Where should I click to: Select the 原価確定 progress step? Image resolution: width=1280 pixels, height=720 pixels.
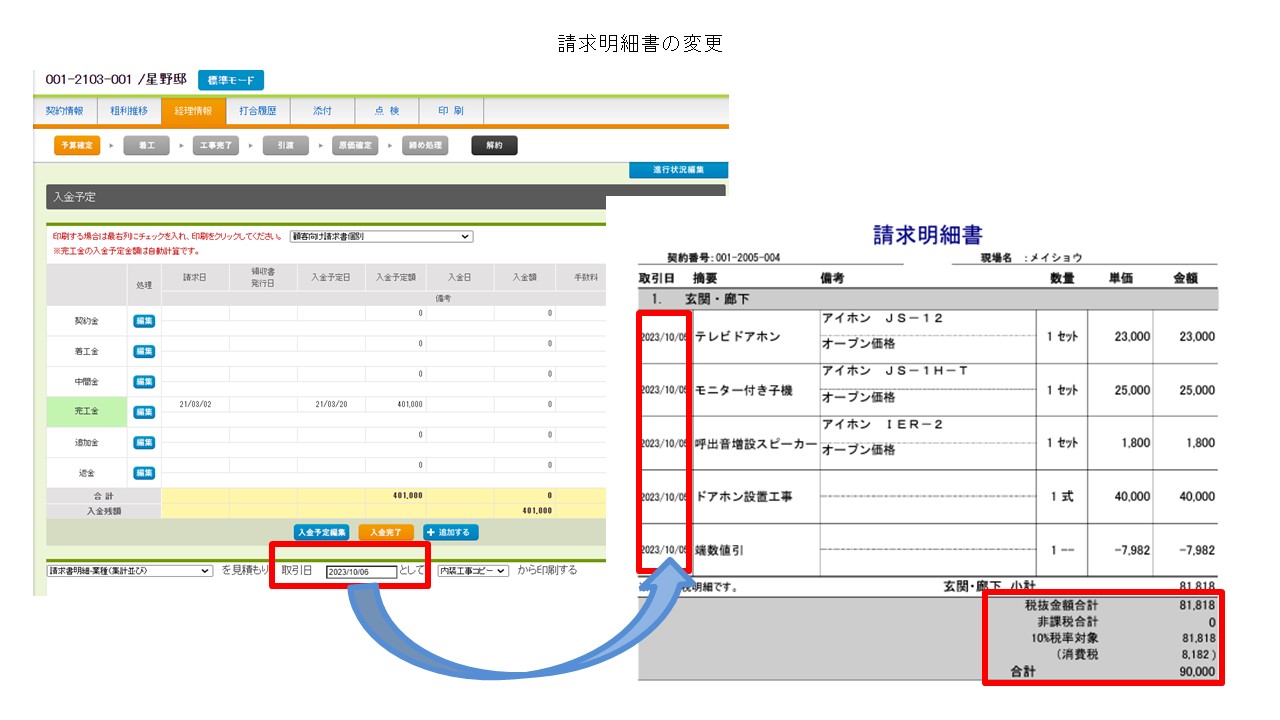[x=355, y=146]
